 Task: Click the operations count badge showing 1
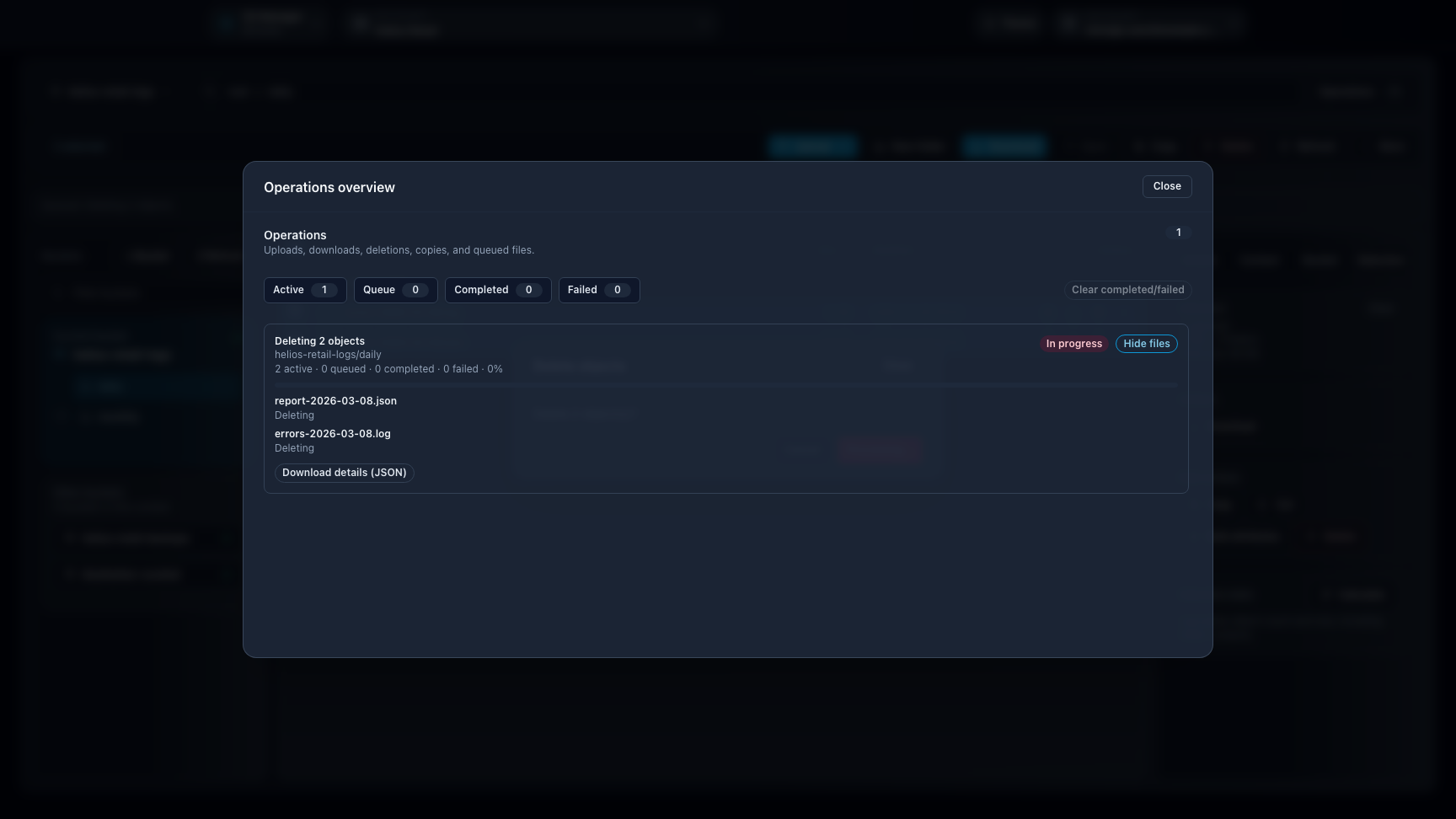click(x=1178, y=232)
